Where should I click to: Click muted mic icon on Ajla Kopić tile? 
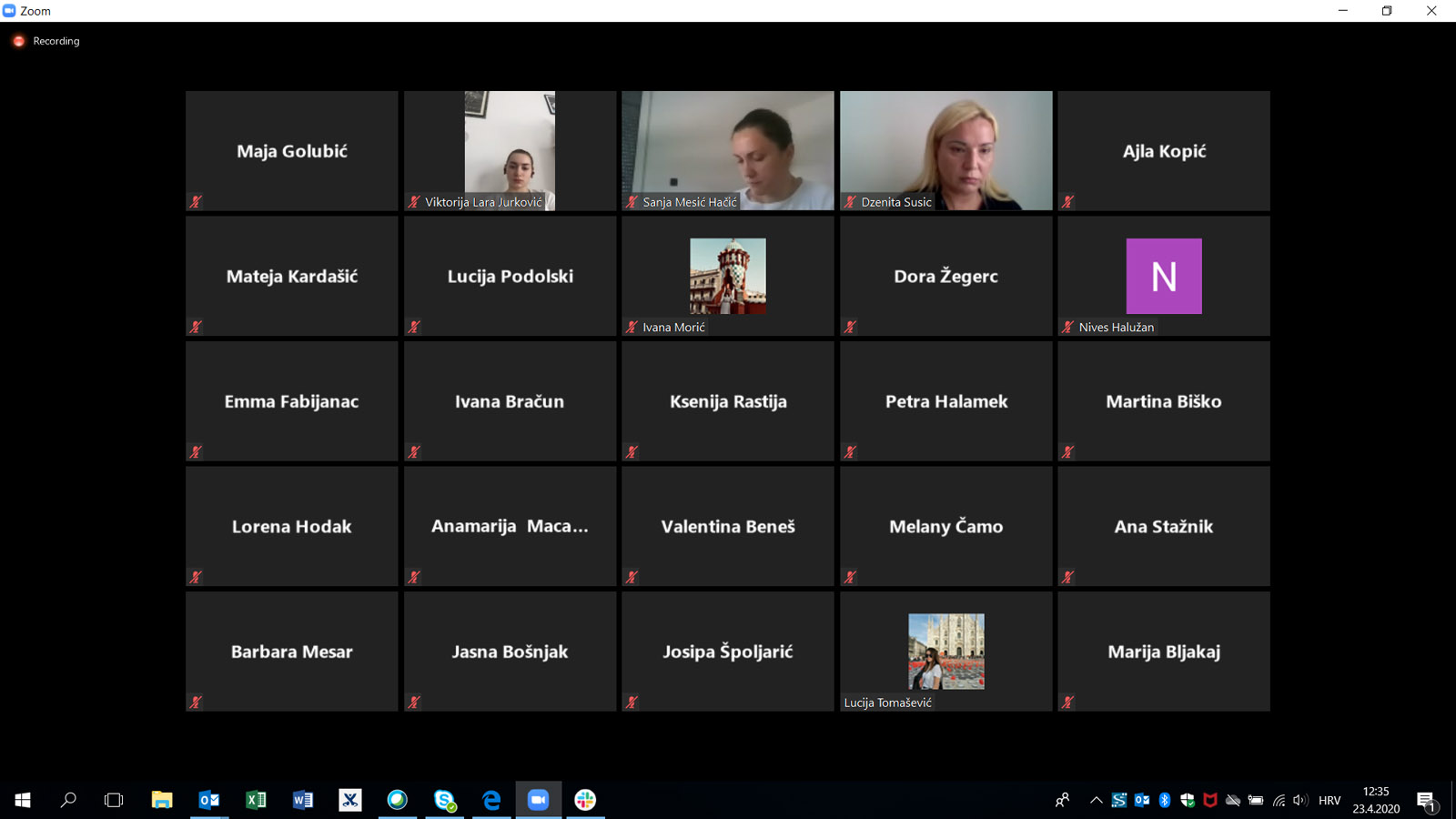pos(1067,202)
